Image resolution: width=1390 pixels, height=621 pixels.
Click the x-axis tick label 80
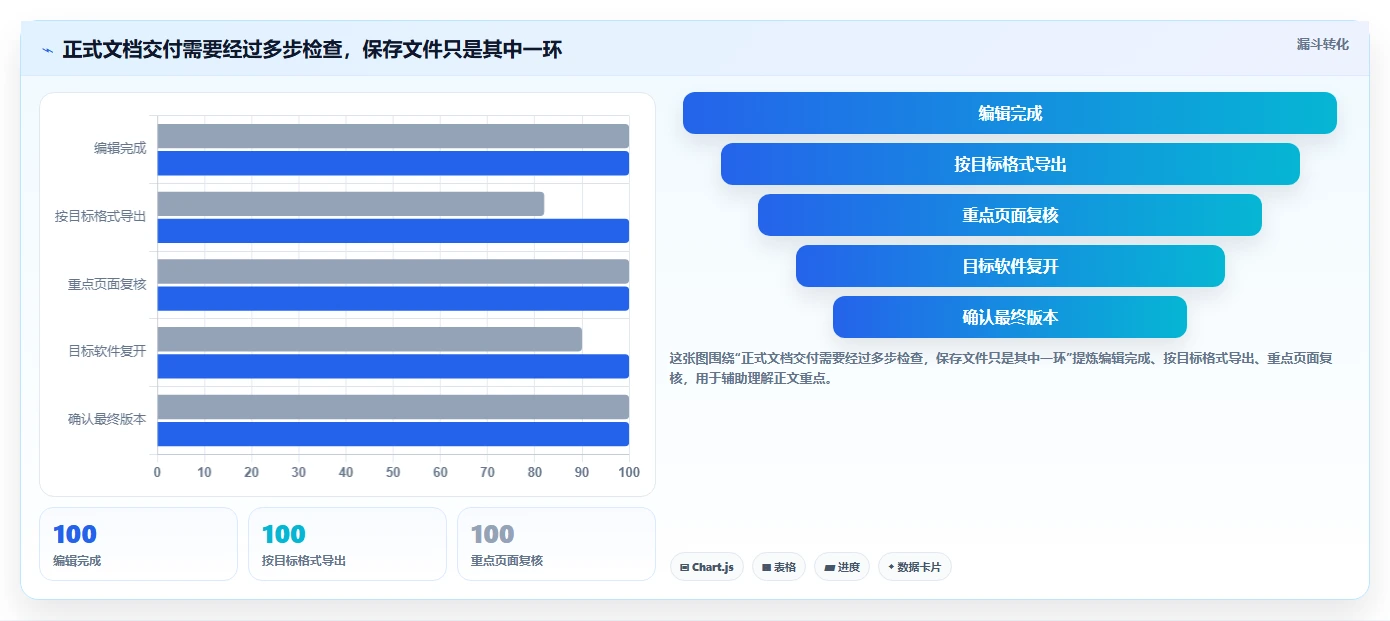535,472
